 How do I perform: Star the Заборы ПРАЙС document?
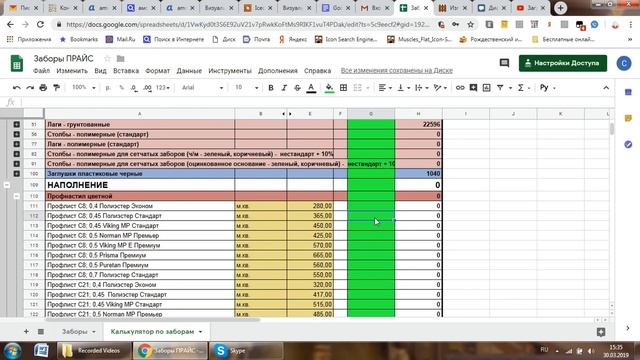pos(107,58)
